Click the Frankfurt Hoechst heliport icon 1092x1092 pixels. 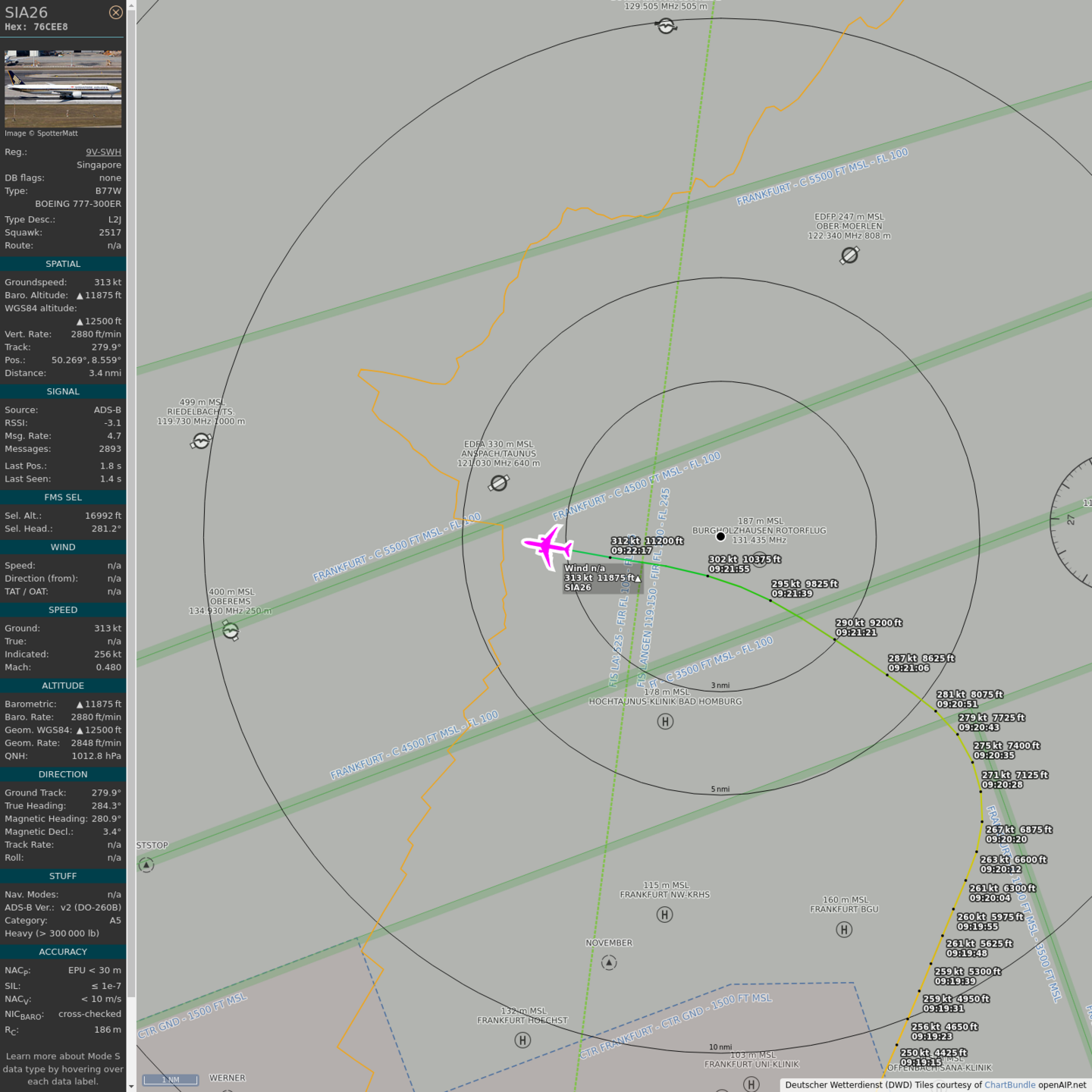(x=522, y=1040)
